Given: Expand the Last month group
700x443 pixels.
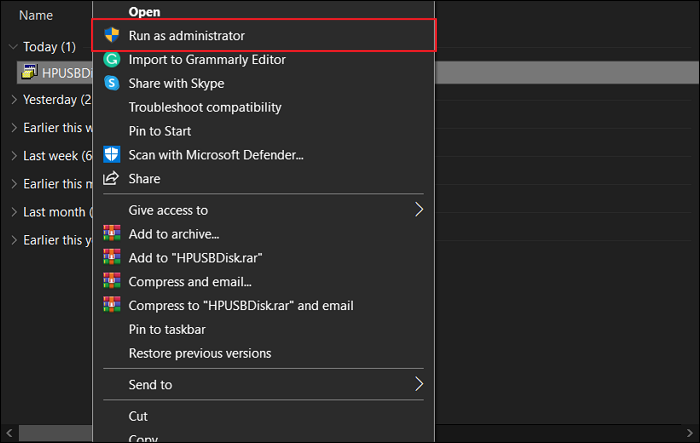Looking at the screenshot, I should click(x=13, y=212).
